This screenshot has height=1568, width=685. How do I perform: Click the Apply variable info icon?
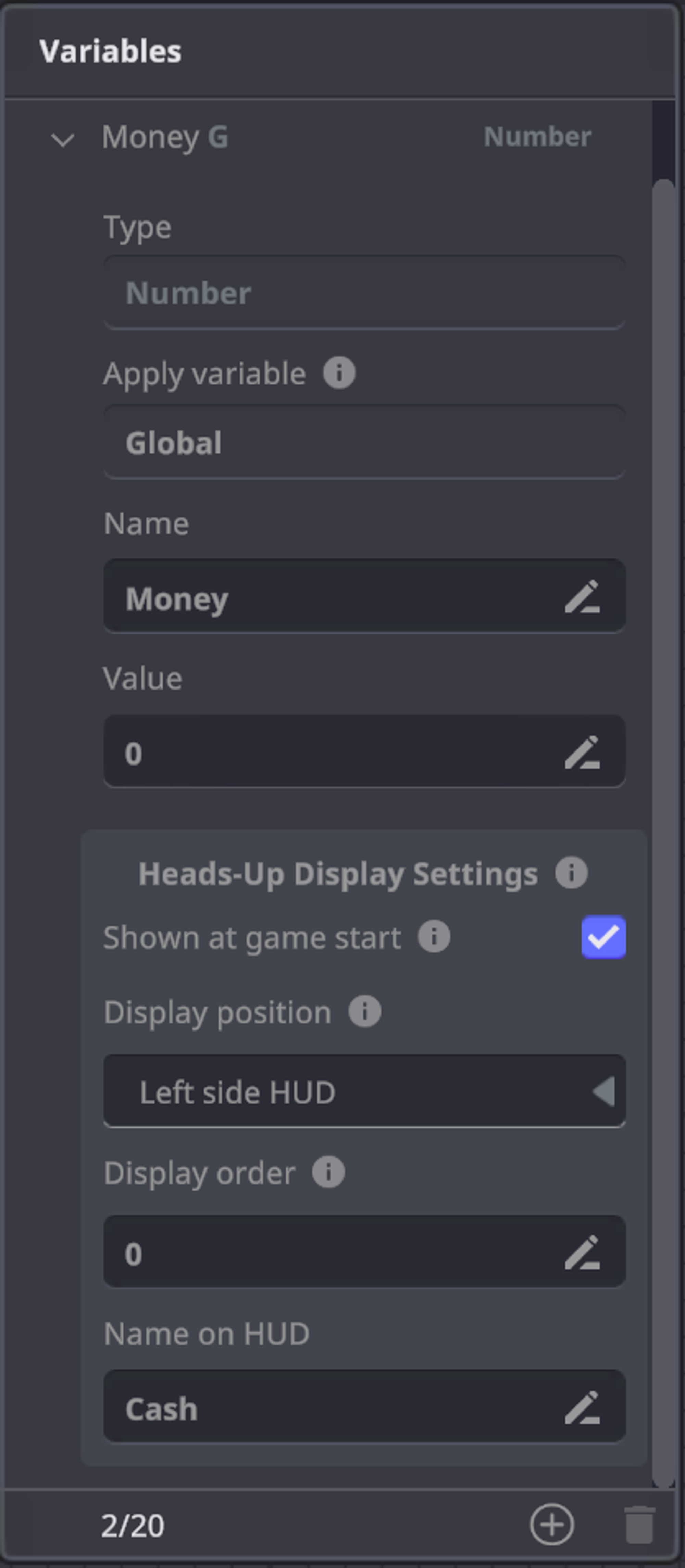click(339, 372)
